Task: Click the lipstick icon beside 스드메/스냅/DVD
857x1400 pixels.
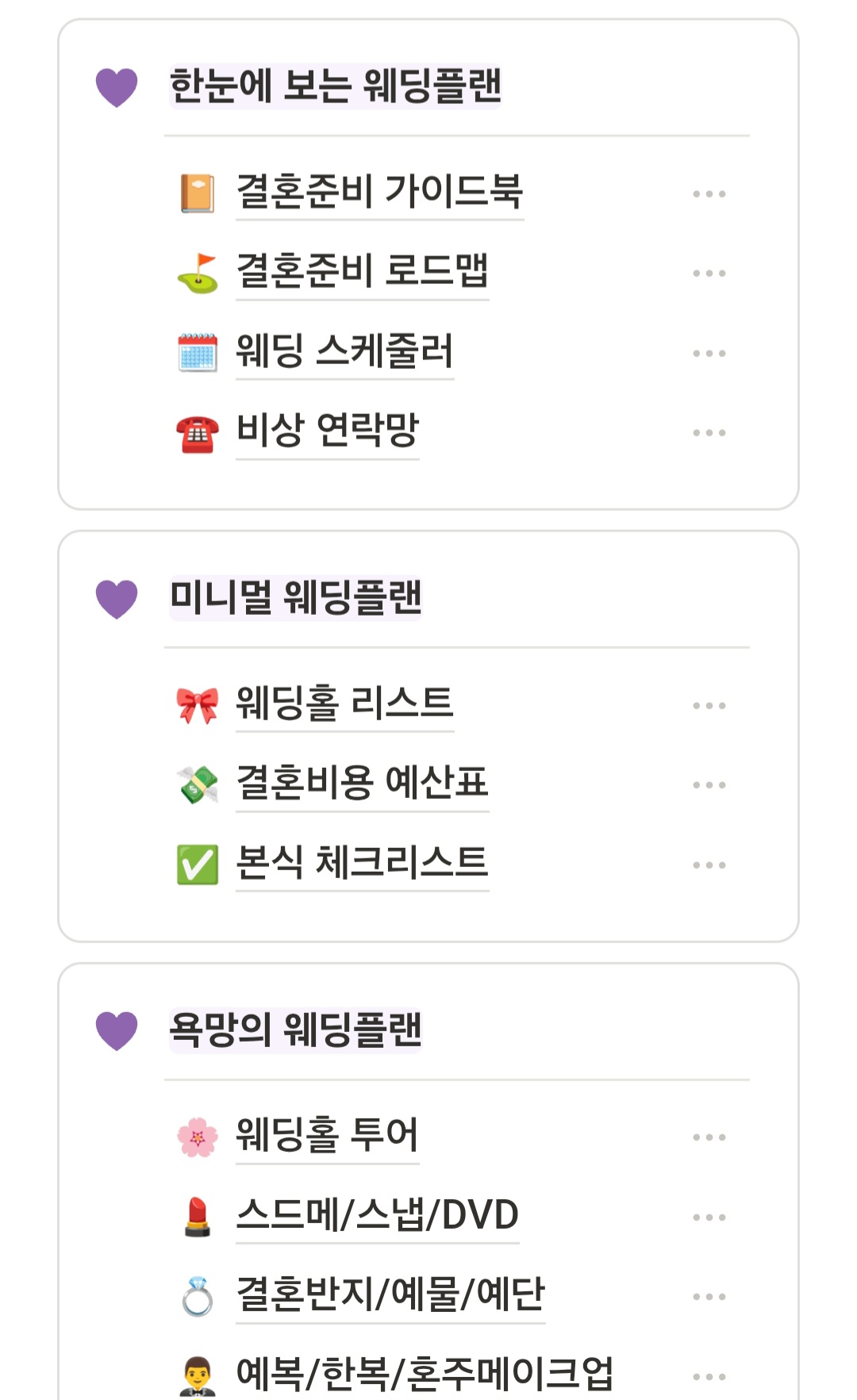Action: (x=197, y=1217)
